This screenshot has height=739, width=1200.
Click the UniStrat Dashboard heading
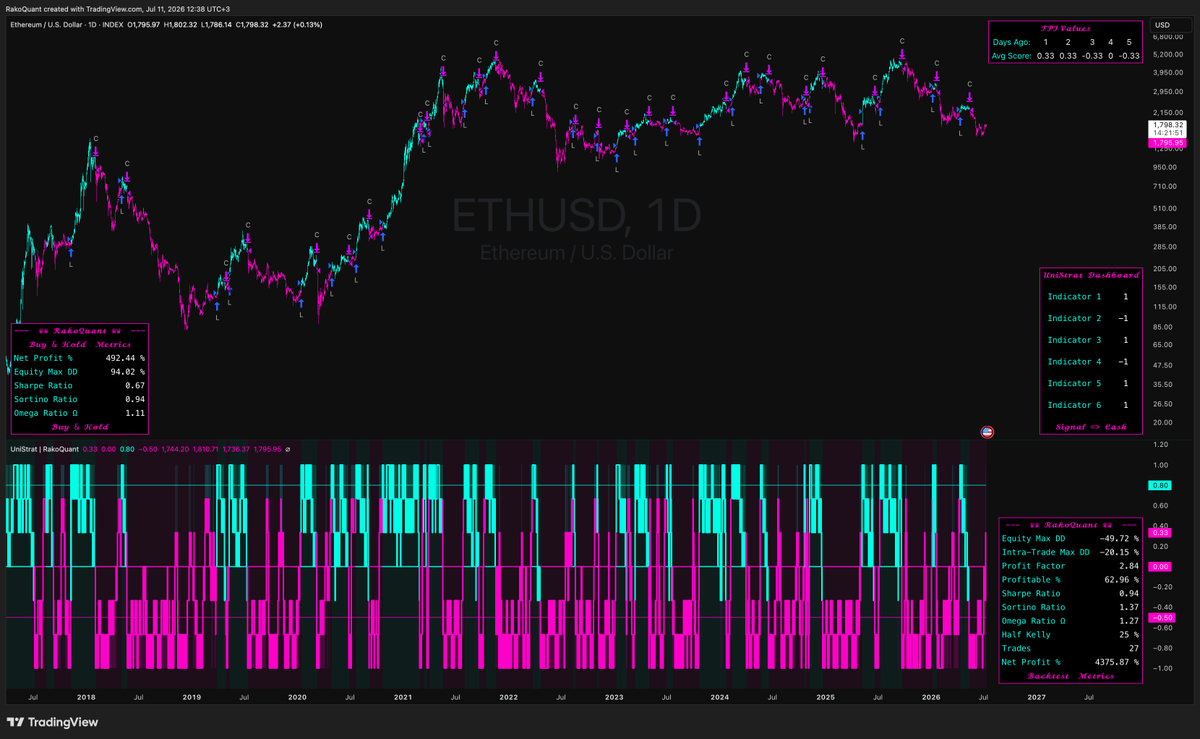(x=1091, y=274)
